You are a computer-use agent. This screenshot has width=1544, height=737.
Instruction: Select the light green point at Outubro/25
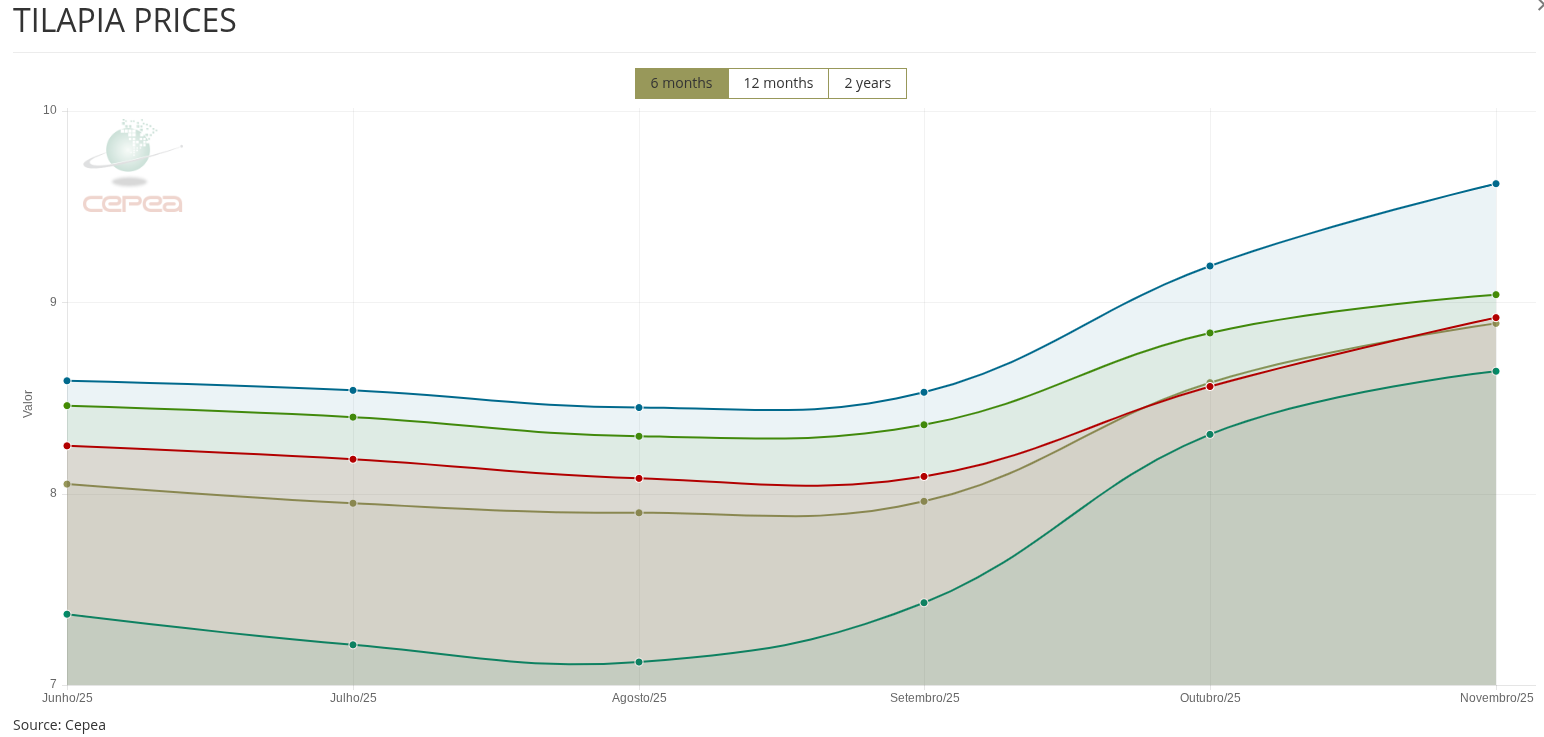tap(1210, 333)
